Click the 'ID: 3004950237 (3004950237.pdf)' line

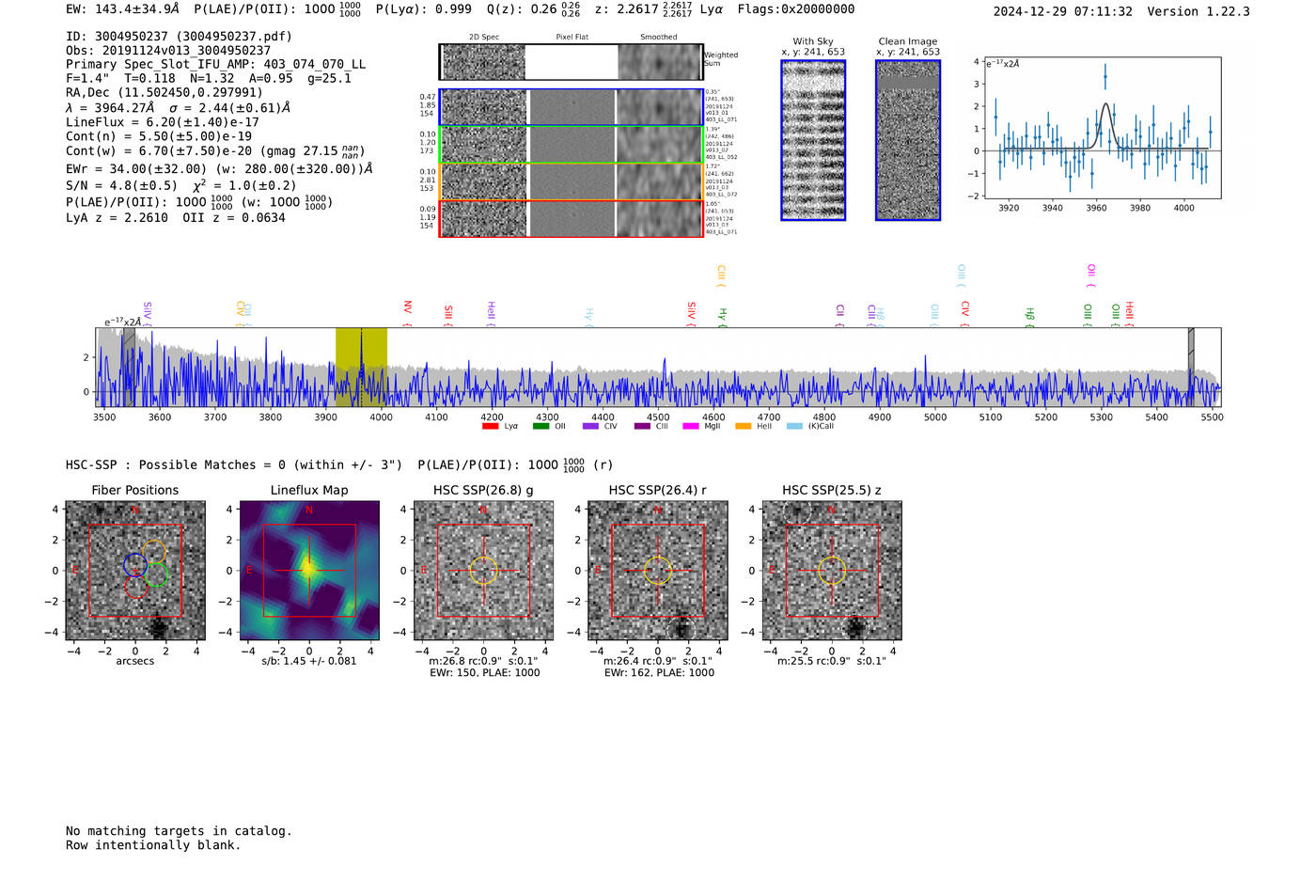(x=179, y=37)
